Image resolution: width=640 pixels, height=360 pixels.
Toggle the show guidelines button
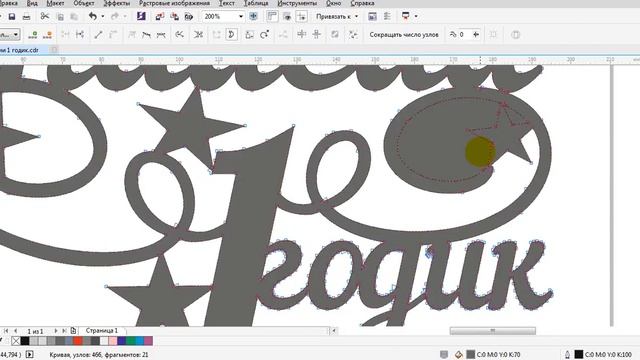click(x=302, y=16)
